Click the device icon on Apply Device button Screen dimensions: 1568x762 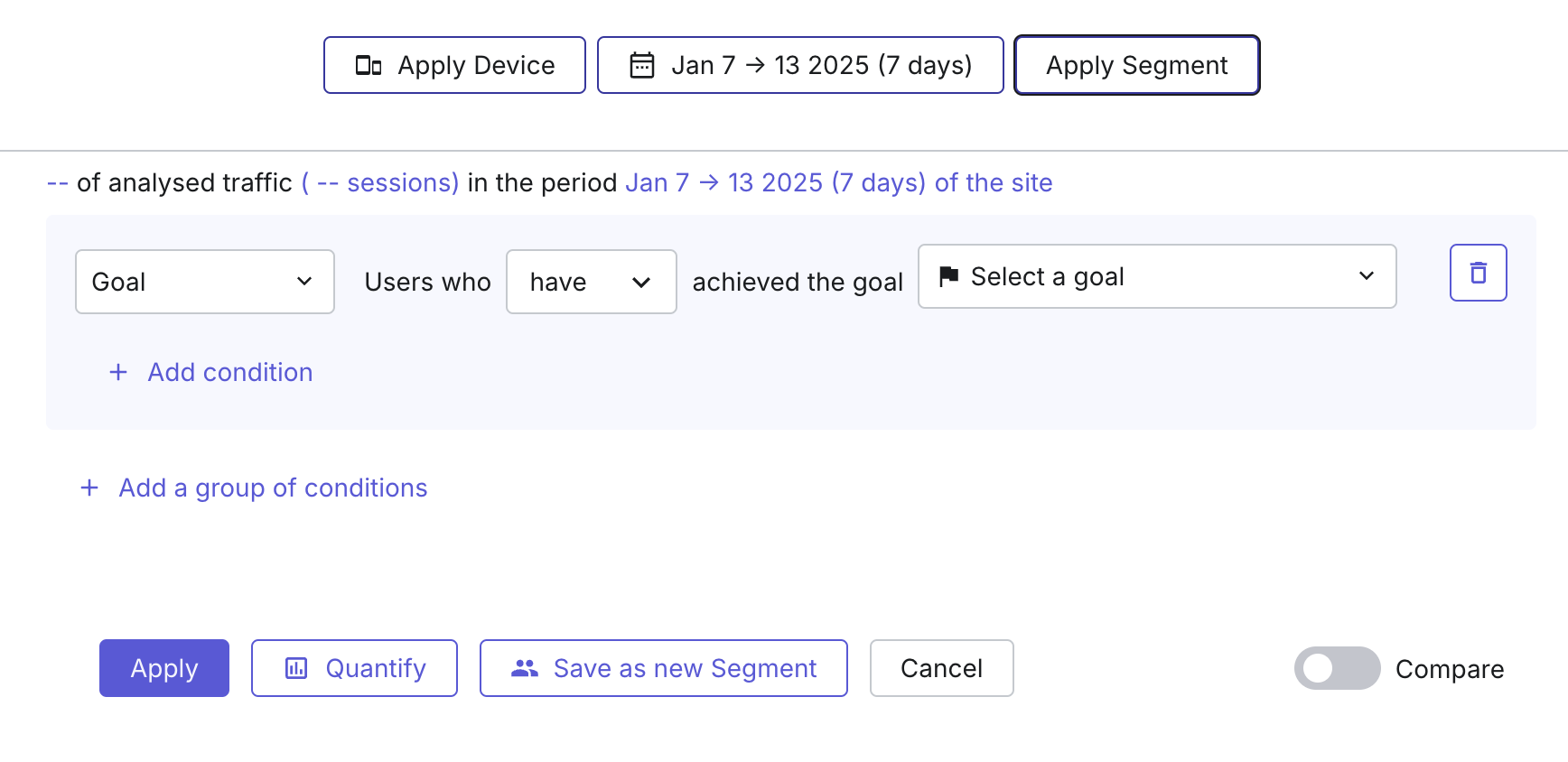(368, 65)
